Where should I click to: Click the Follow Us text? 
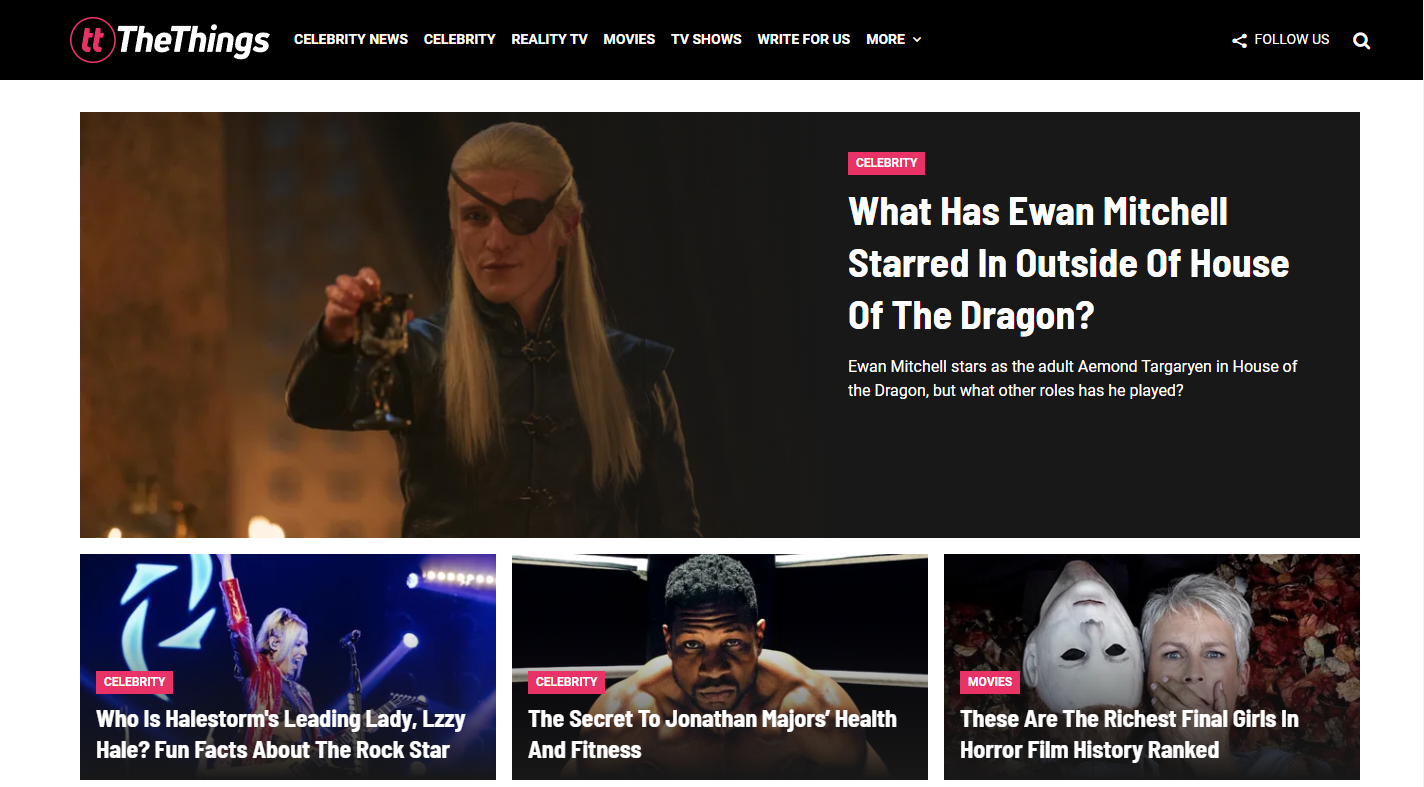pos(1292,39)
